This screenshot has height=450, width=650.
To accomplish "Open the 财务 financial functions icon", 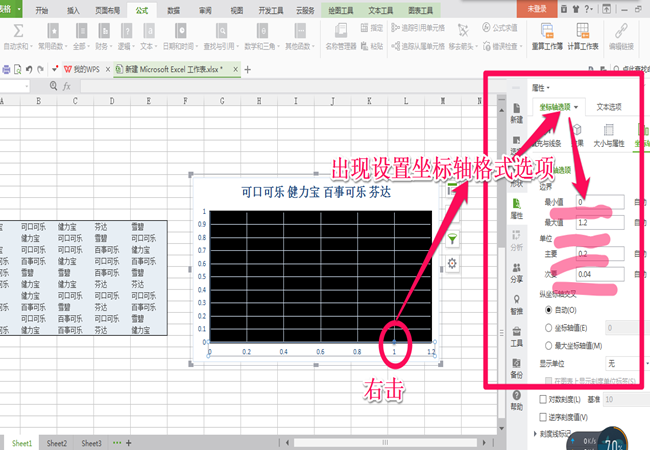I will click(x=104, y=31).
